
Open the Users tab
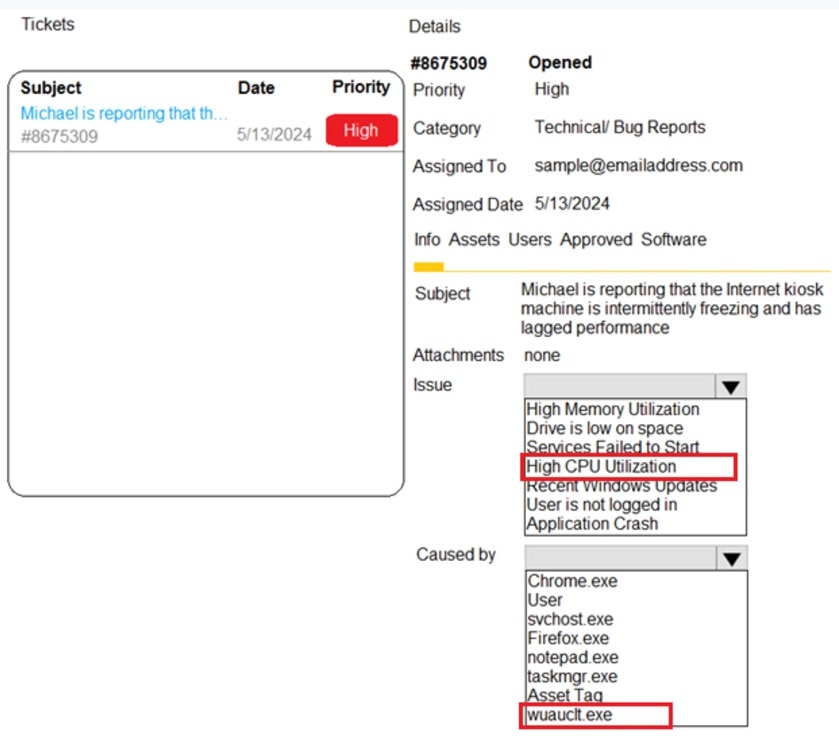click(x=529, y=240)
